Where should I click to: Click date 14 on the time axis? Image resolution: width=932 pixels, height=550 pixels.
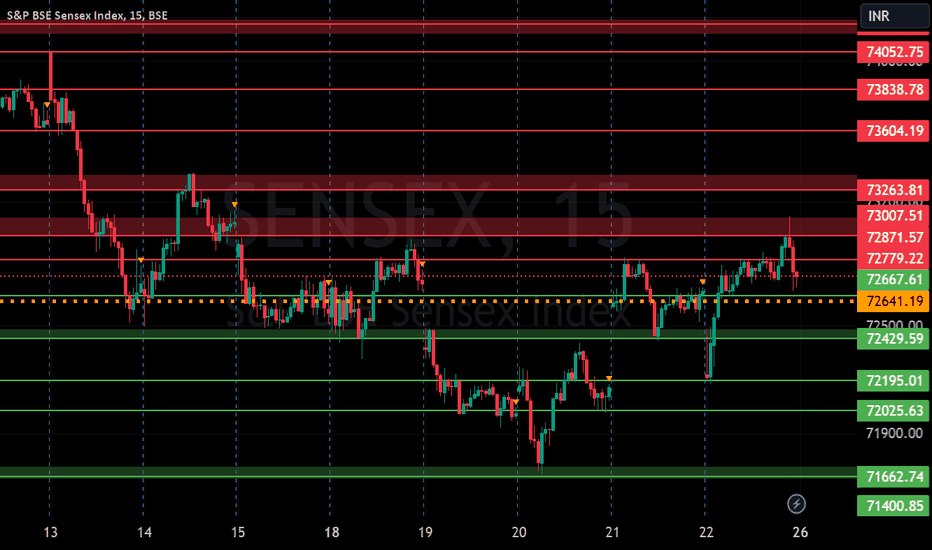(x=144, y=532)
